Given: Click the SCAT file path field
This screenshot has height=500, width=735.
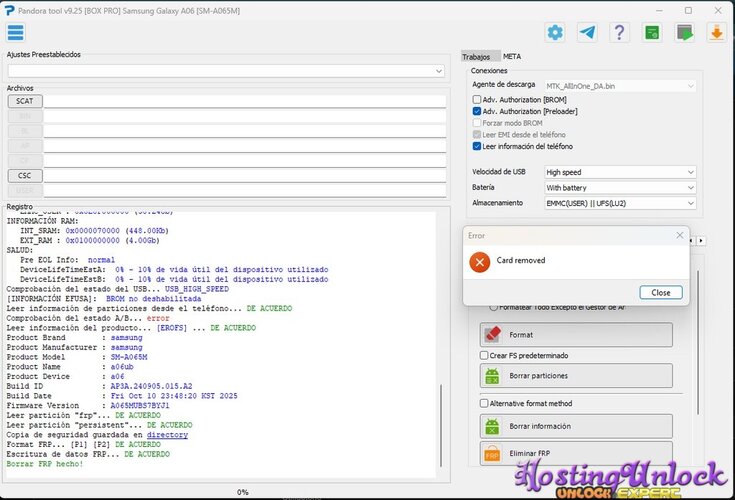Looking at the screenshot, I should [x=245, y=101].
